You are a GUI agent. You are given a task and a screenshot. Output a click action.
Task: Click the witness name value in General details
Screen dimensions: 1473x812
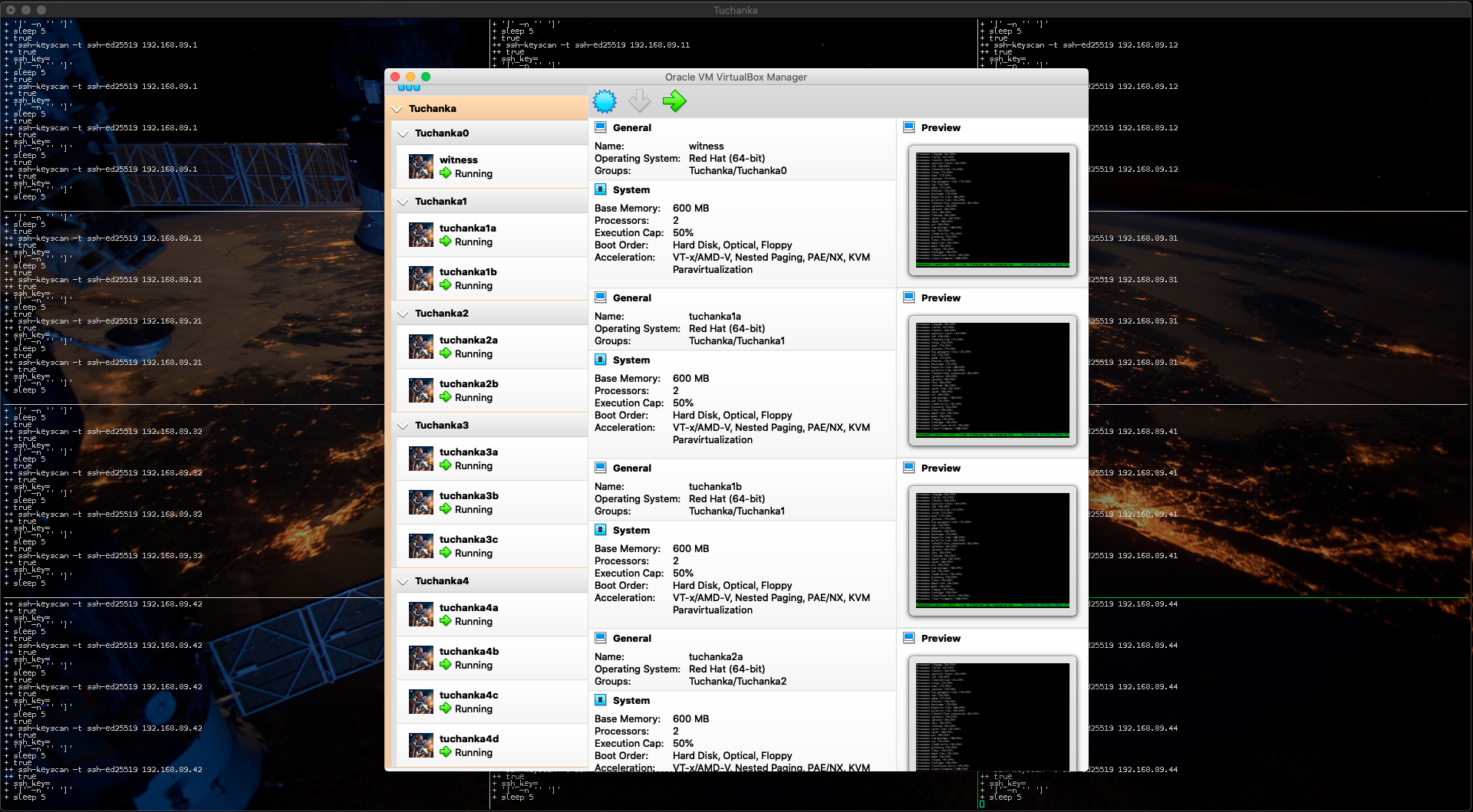706,146
